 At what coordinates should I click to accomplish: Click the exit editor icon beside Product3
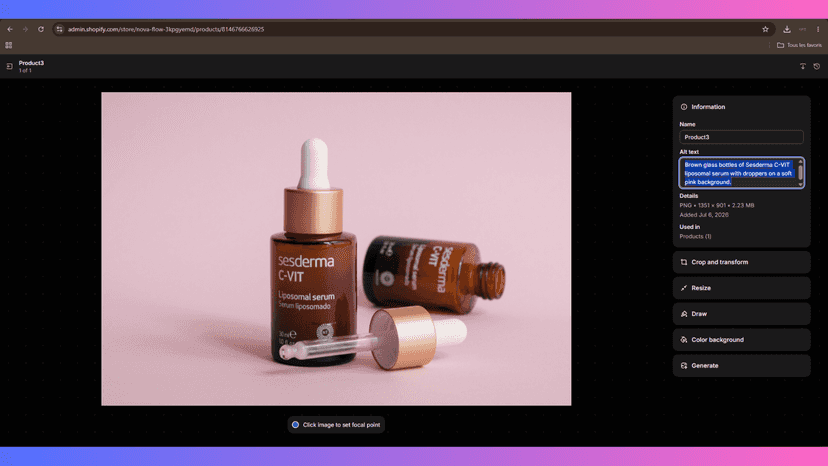10,67
